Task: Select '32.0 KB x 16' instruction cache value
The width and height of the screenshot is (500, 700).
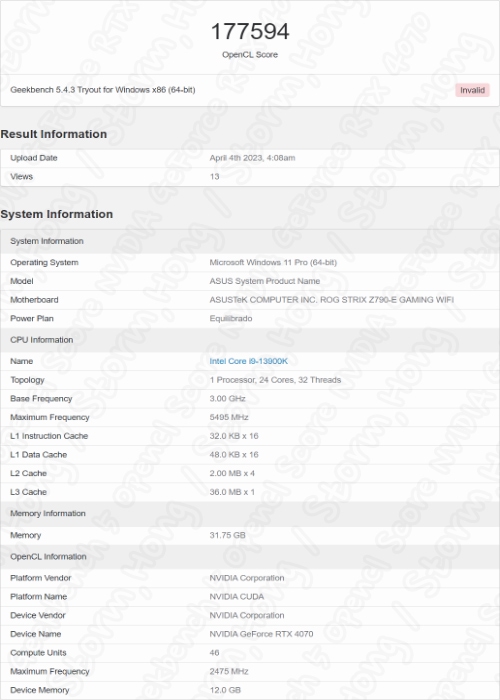Action: 234,436
